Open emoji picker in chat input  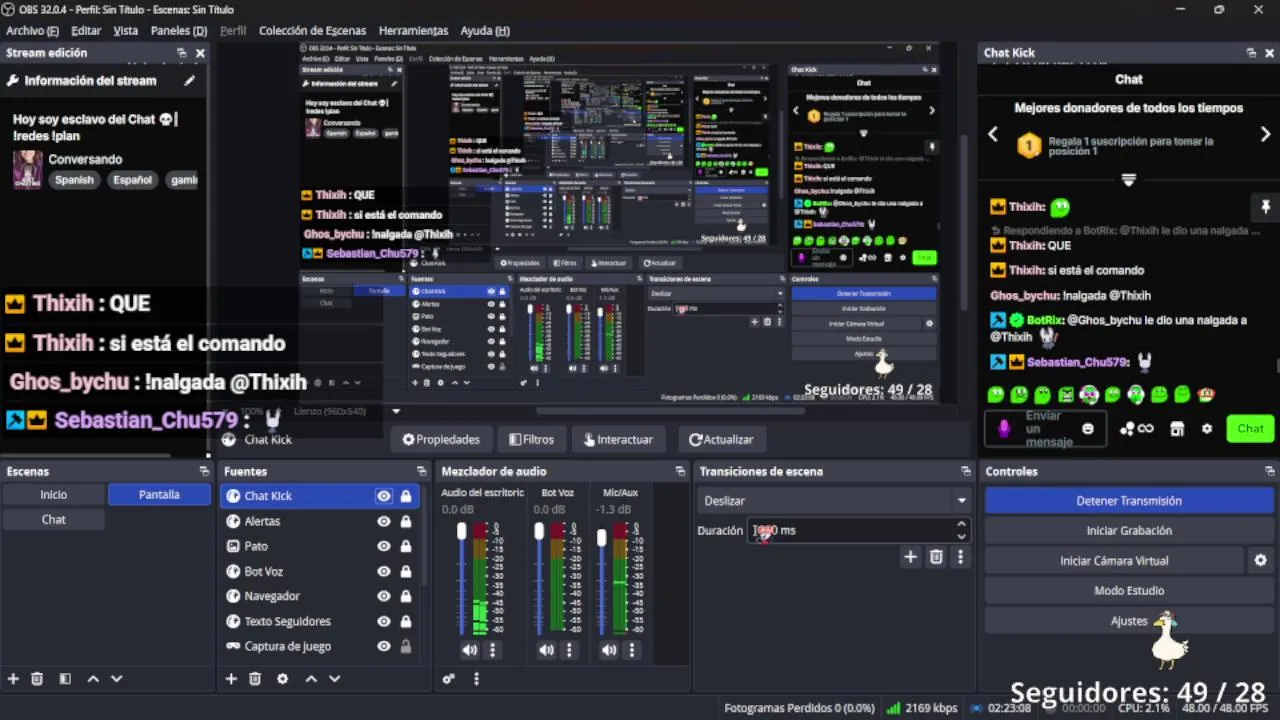pos(1088,429)
